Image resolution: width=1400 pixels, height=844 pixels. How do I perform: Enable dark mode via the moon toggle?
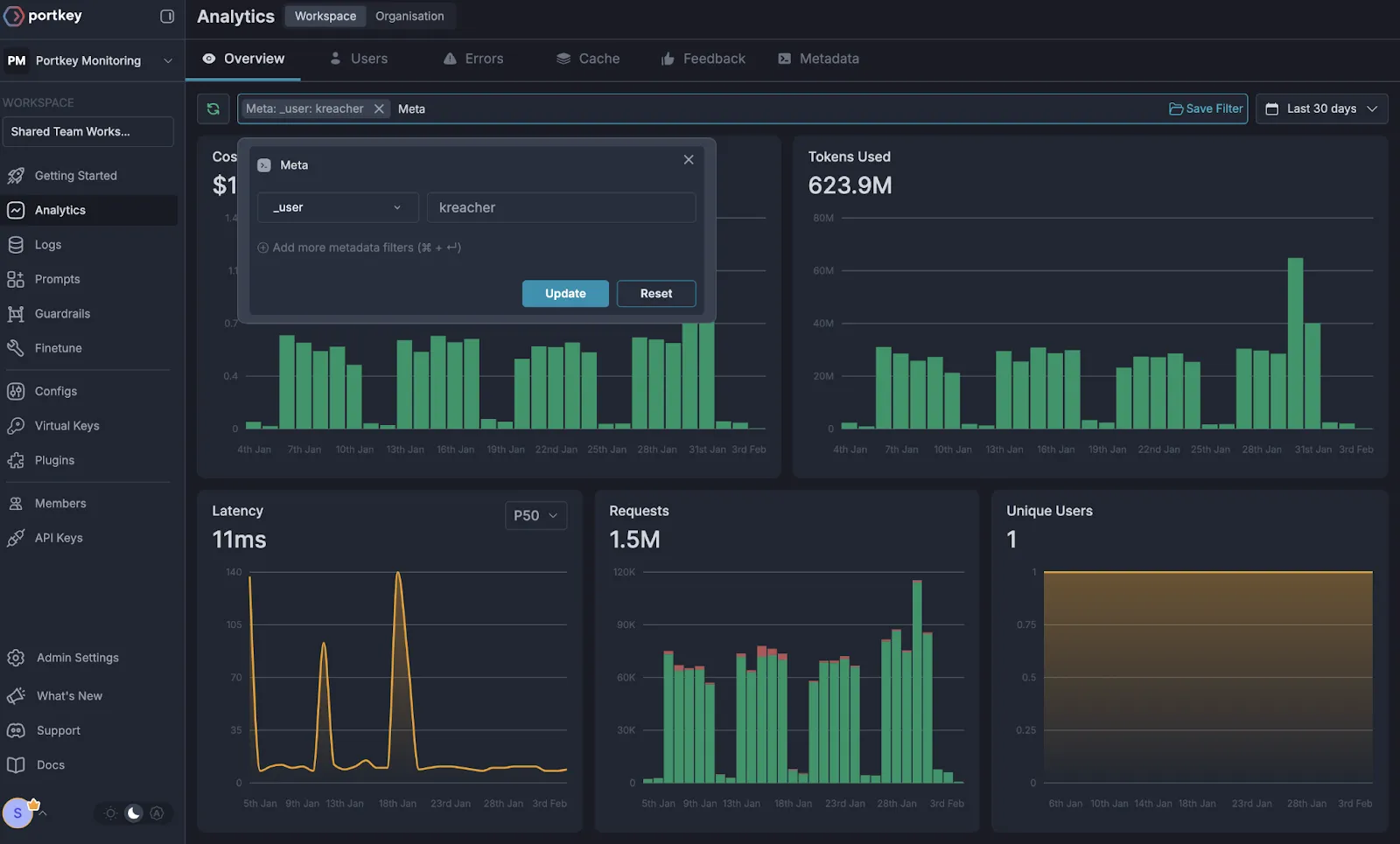133,813
